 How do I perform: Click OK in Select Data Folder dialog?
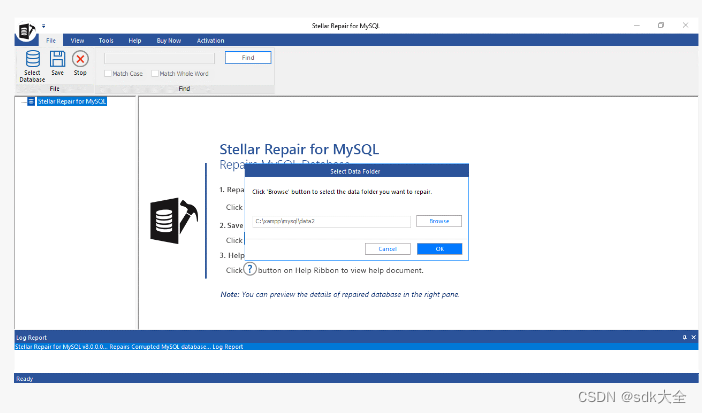[x=439, y=249]
